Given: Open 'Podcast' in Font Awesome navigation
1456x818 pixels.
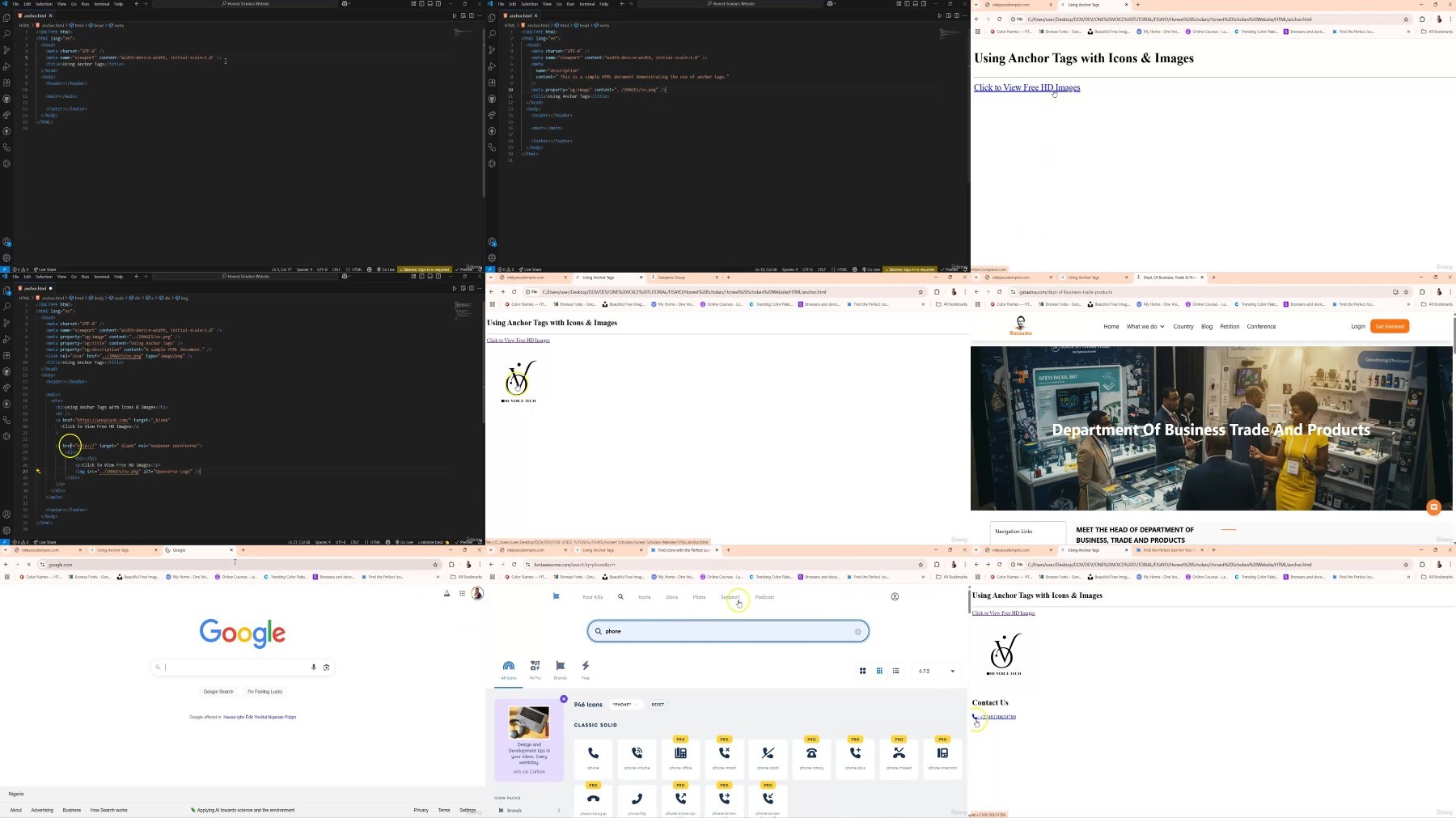Looking at the screenshot, I should [x=764, y=597].
